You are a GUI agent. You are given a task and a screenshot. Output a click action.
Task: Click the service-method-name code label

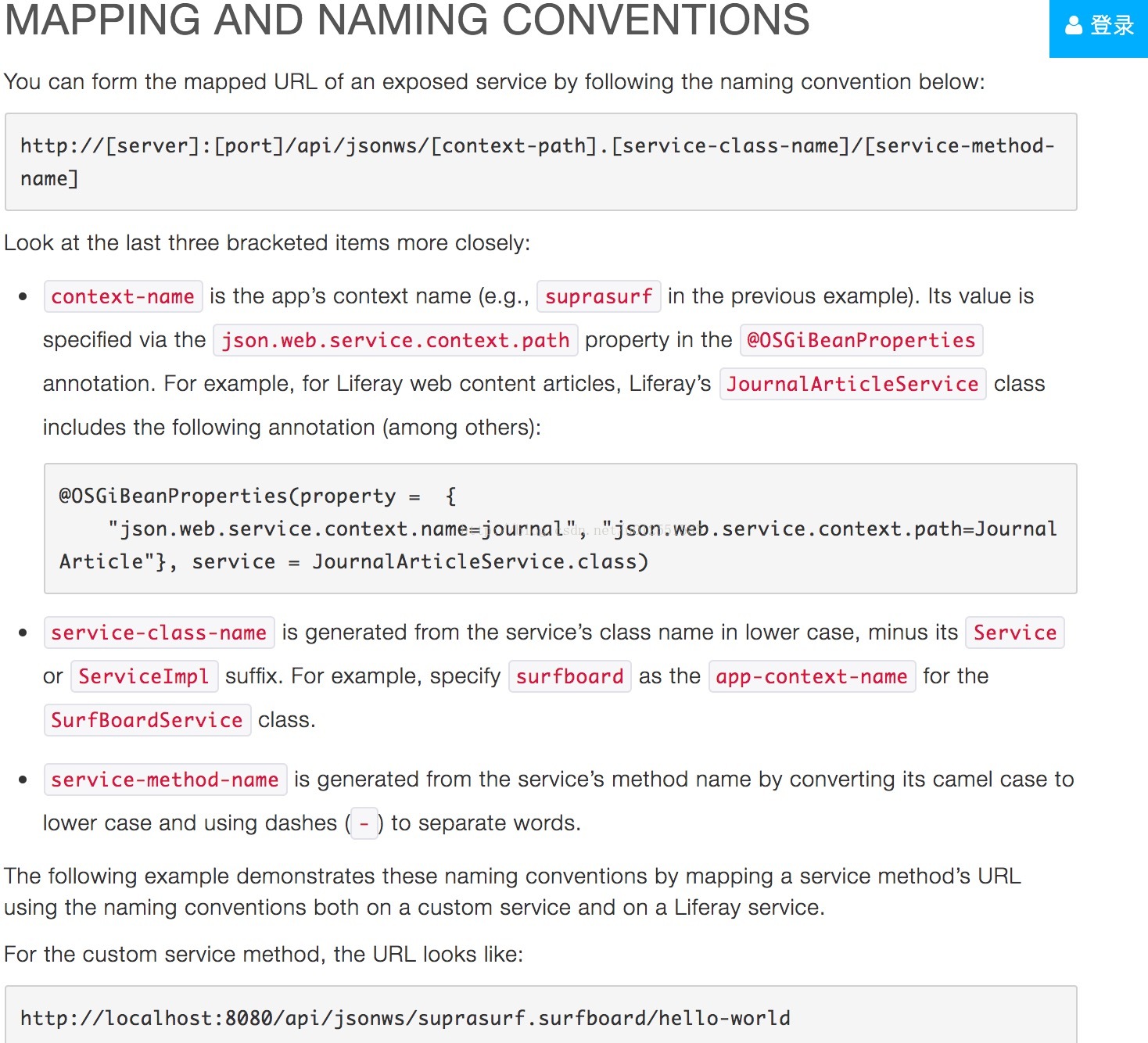coord(165,780)
